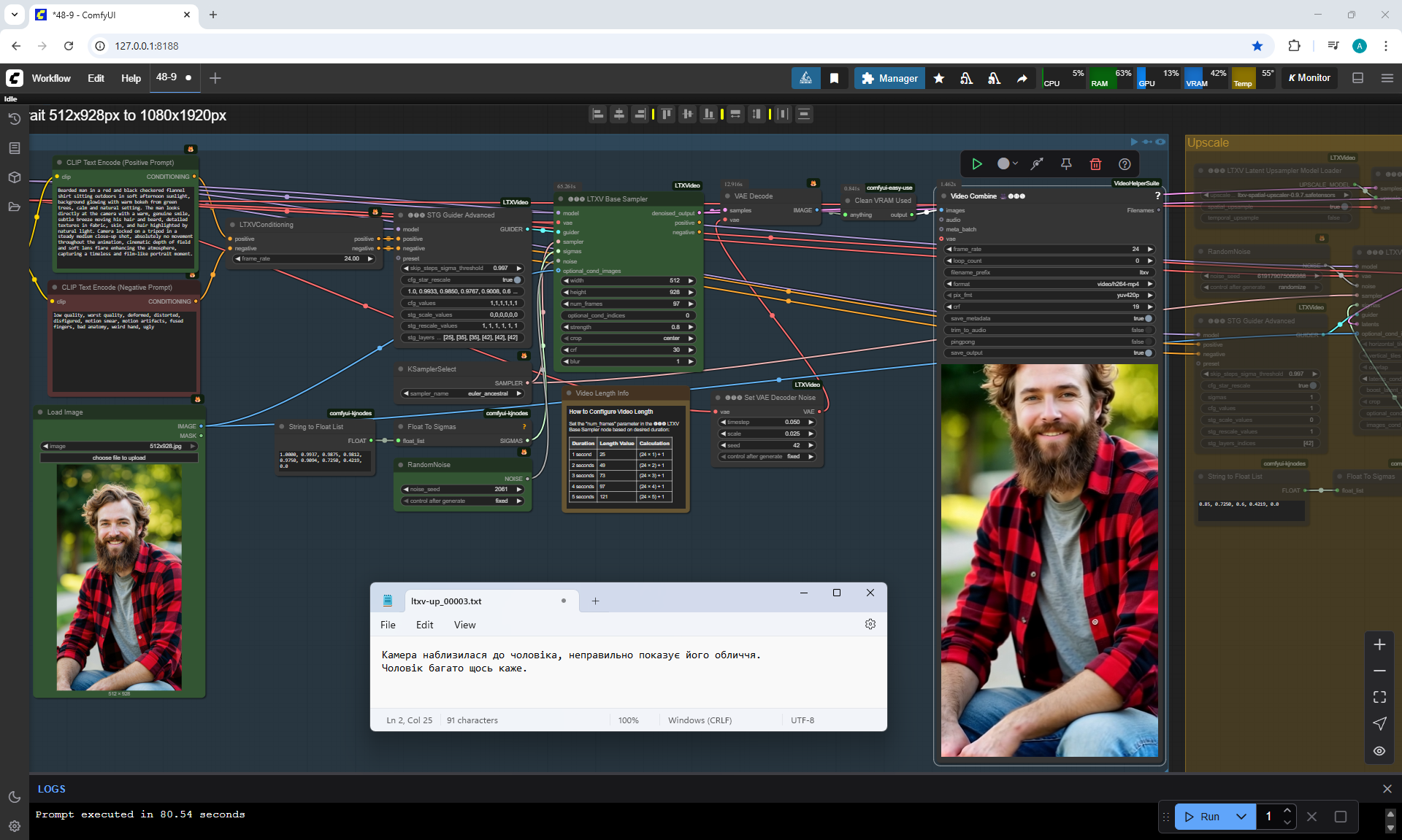Screen dimensions: 1402x840
Task: Open the ComfyUI Manager
Action: [889, 78]
